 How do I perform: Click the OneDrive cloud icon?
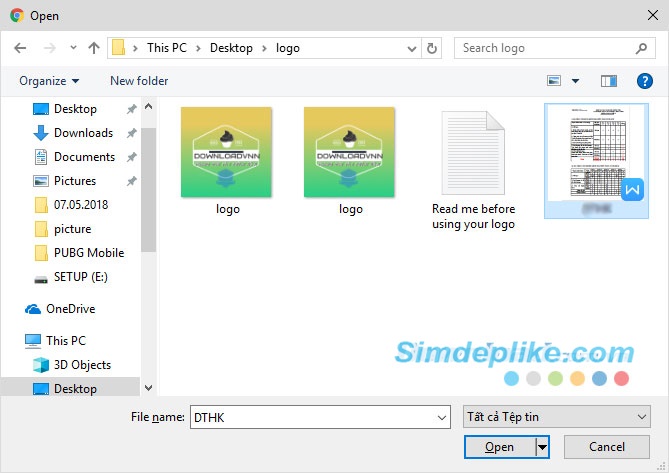tap(33, 309)
